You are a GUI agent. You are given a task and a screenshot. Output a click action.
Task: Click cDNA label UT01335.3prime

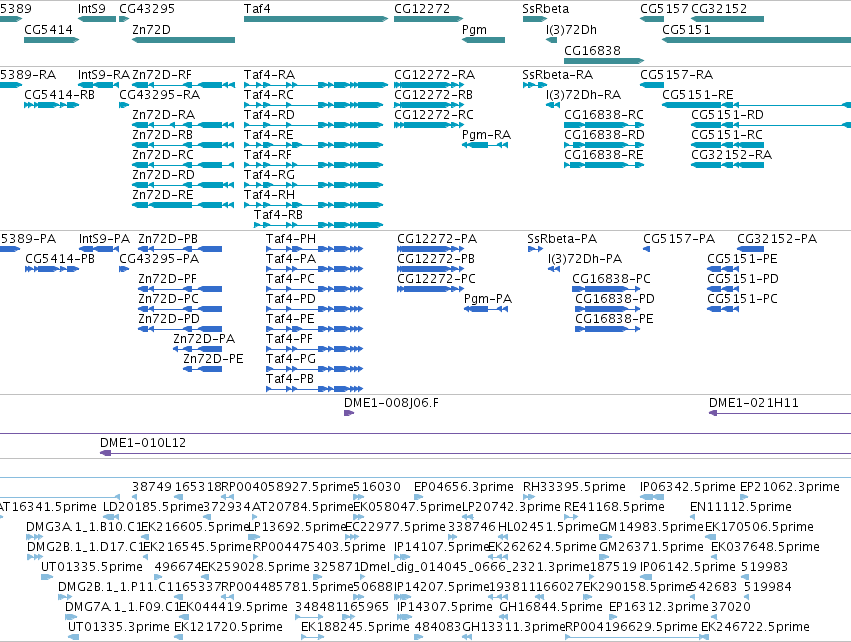119,627
